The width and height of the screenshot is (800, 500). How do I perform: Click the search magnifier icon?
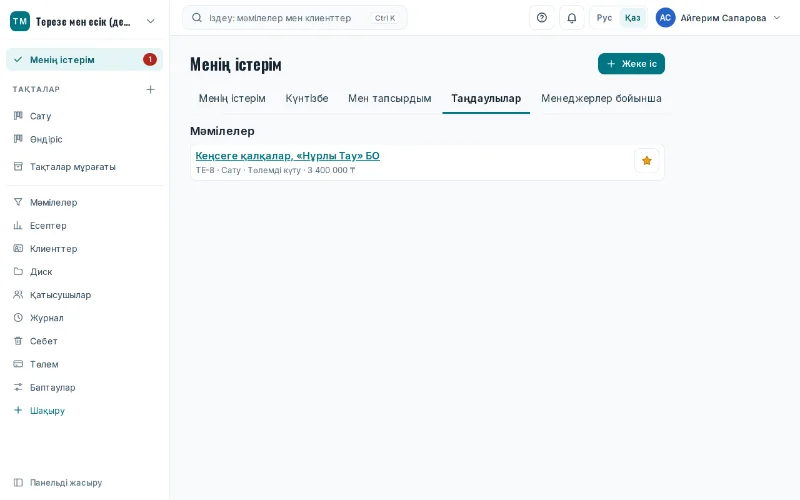point(196,18)
